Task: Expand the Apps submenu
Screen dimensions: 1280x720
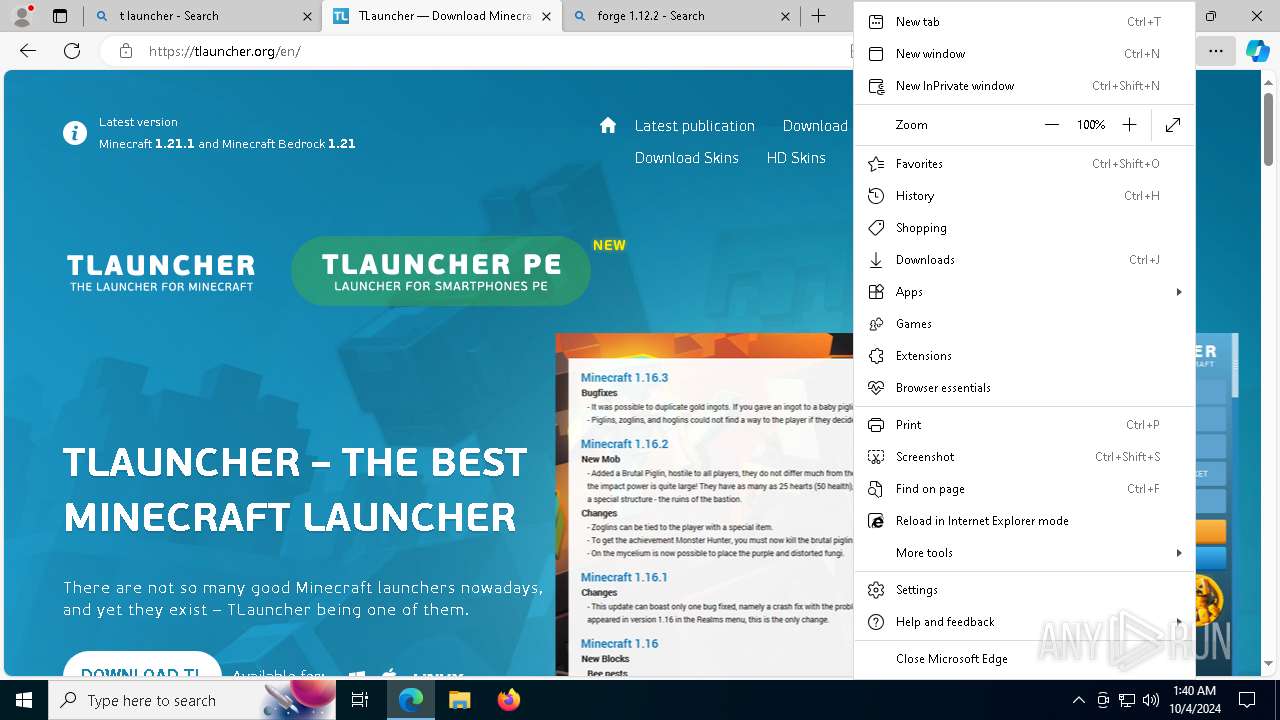Action: tap(1024, 292)
